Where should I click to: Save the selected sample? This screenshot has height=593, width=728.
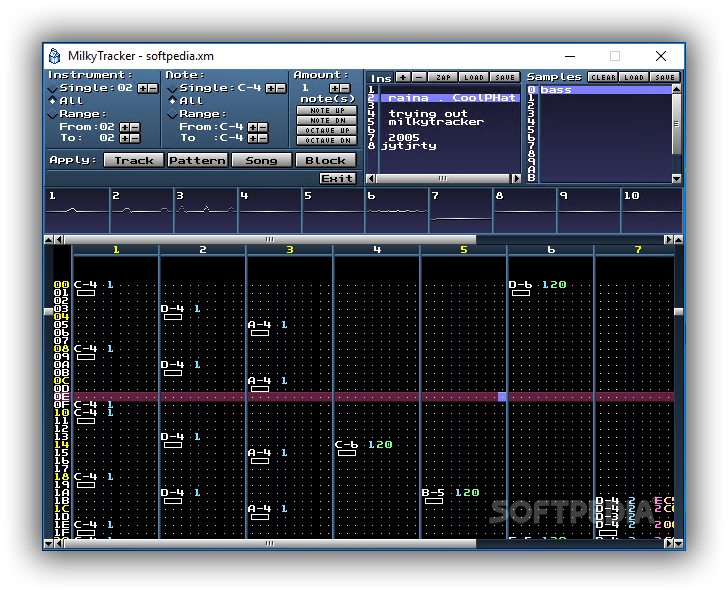click(665, 78)
